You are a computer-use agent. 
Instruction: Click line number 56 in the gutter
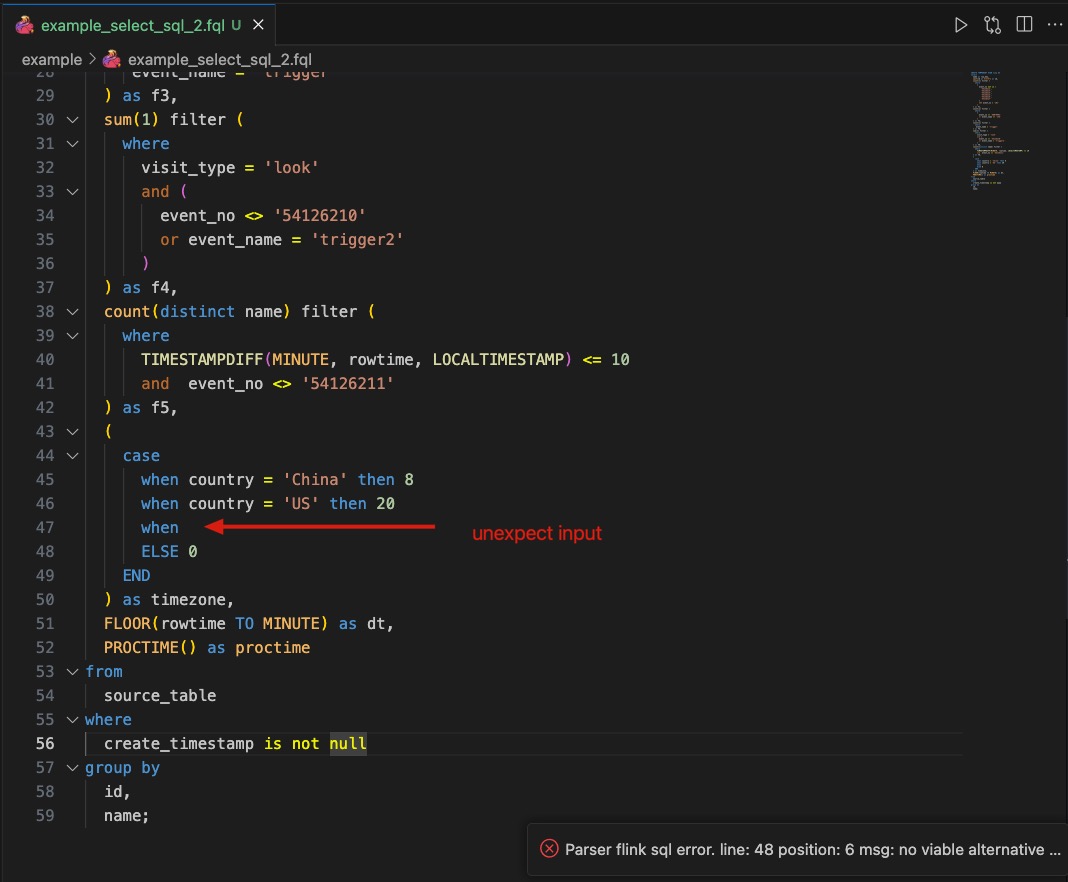point(45,743)
